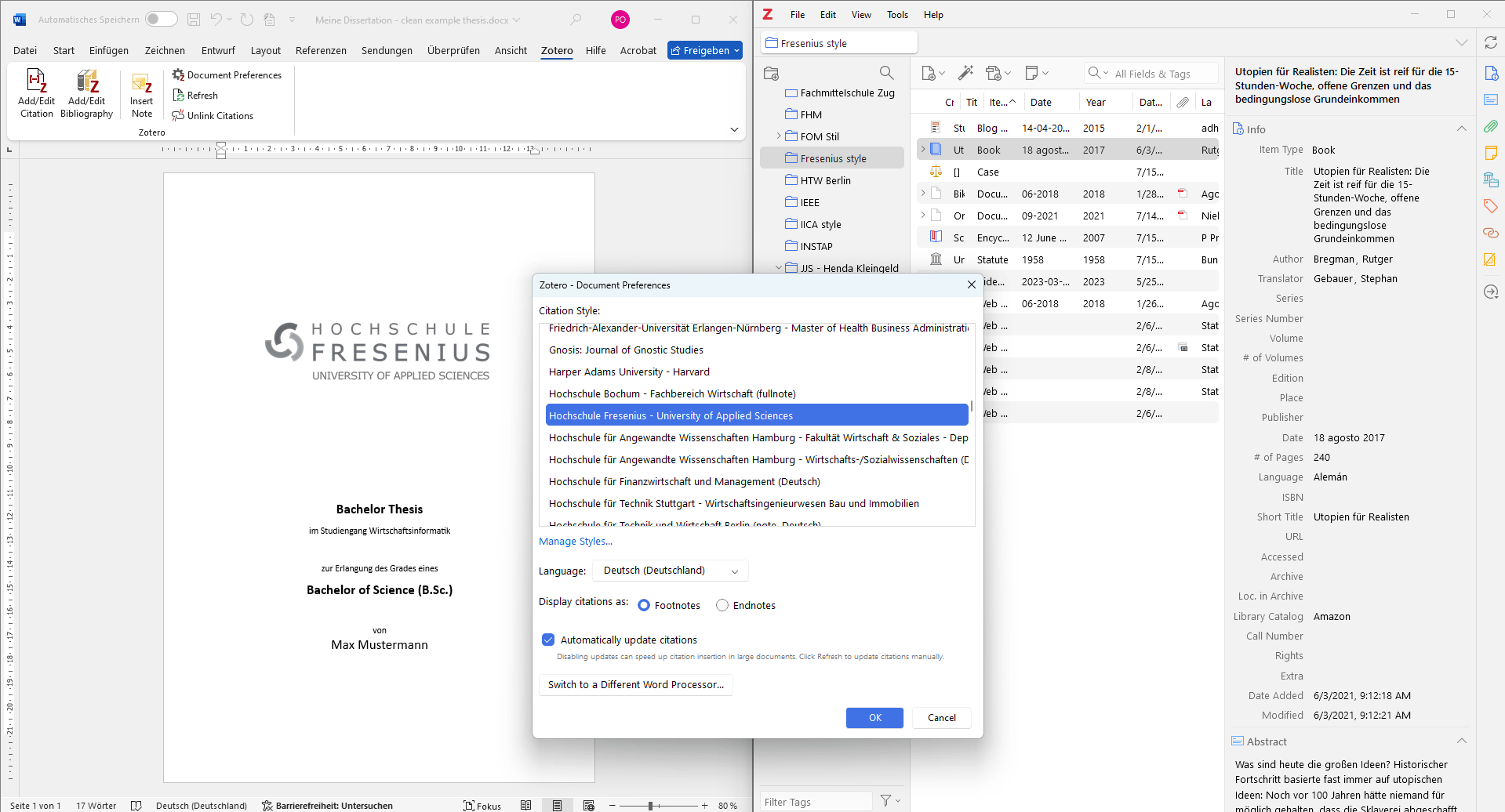Open the Referenzen tab in Word
The height and width of the screenshot is (812, 1505).
(321, 51)
